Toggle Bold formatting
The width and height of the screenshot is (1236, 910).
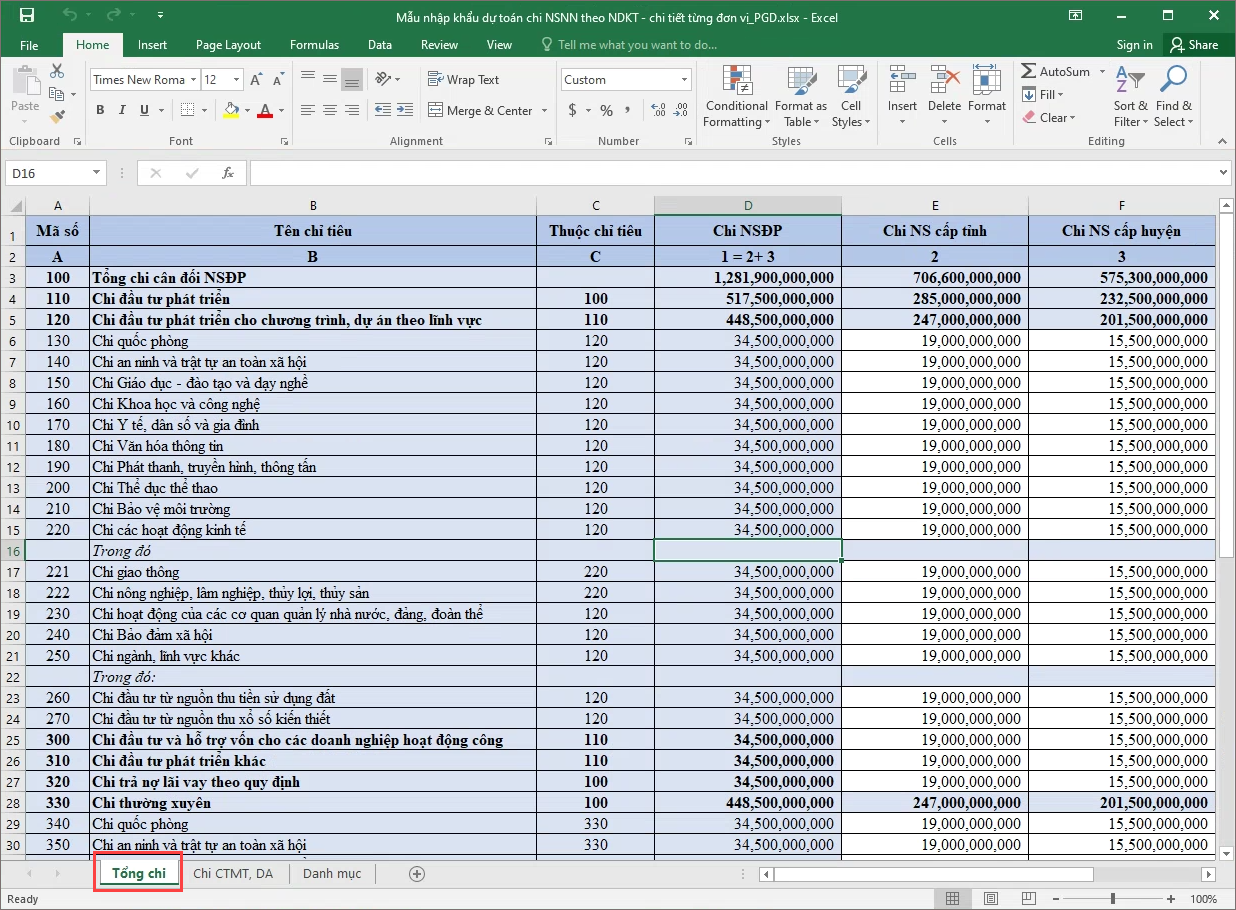tap(100, 110)
